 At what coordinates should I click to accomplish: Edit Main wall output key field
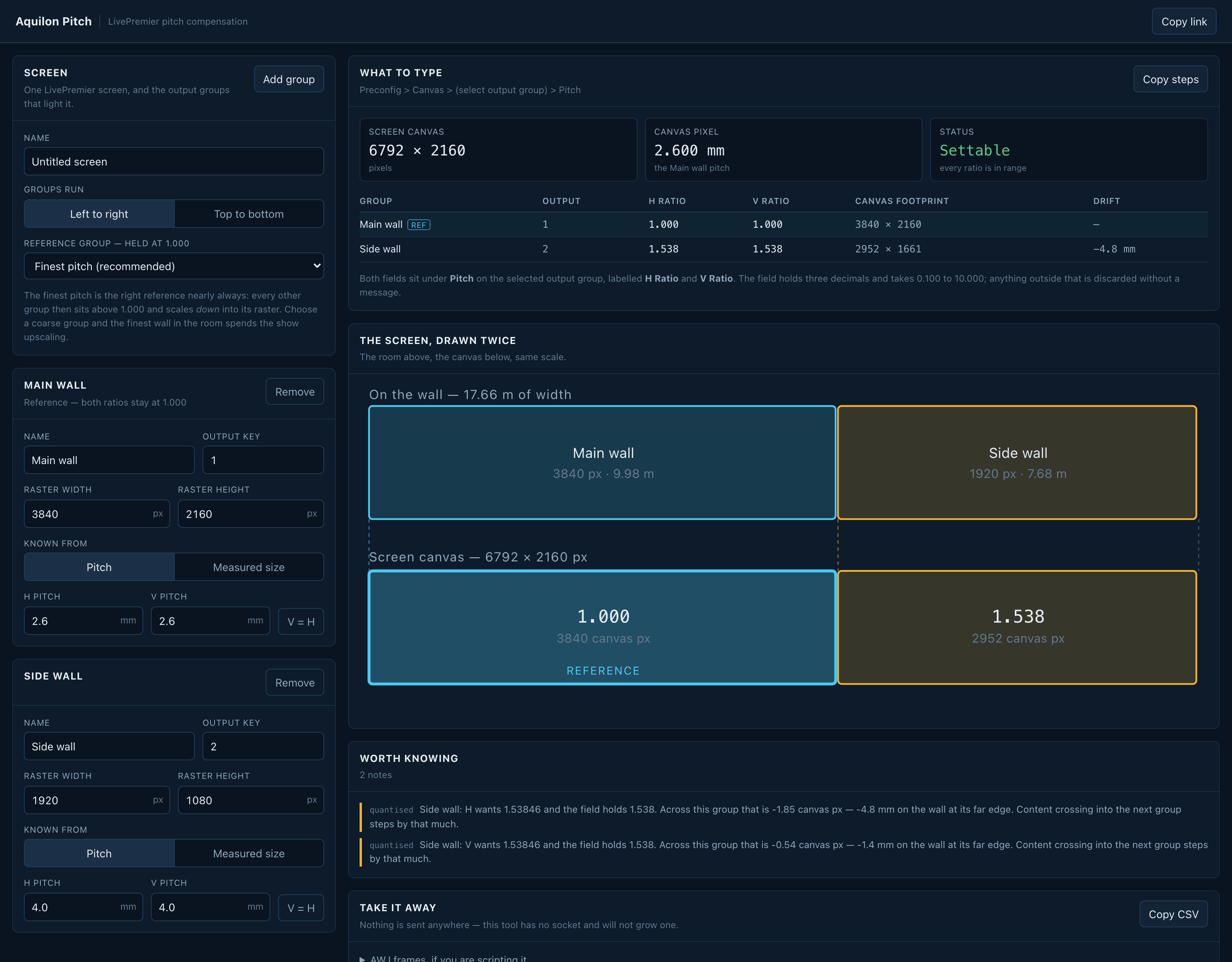[x=263, y=460]
